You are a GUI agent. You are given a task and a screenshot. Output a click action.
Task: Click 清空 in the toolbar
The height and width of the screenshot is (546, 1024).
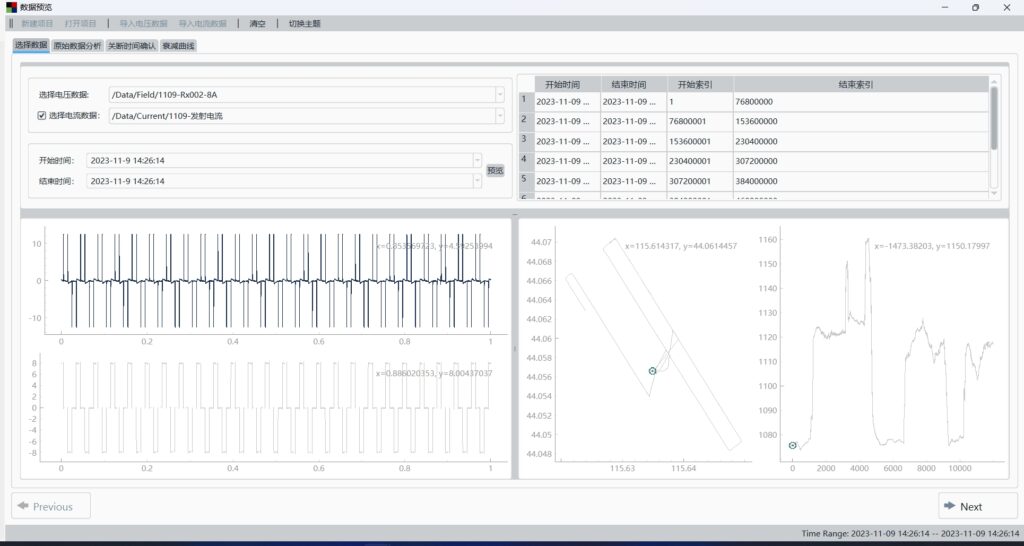click(x=258, y=23)
